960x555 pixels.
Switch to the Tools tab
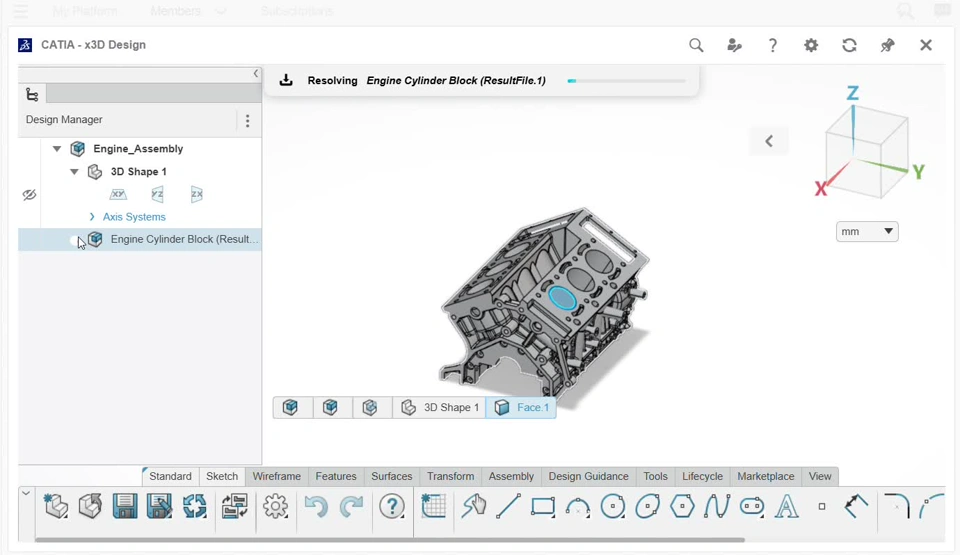pos(655,476)
